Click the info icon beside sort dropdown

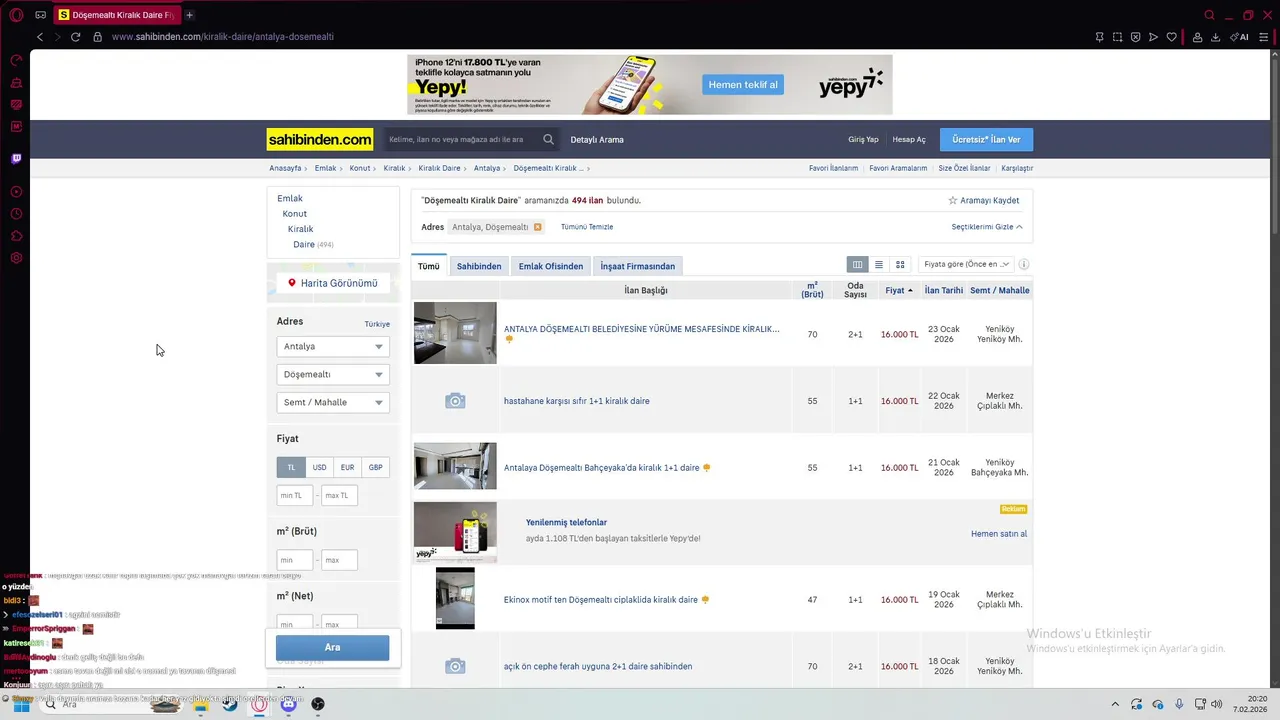pos(1024,265)
